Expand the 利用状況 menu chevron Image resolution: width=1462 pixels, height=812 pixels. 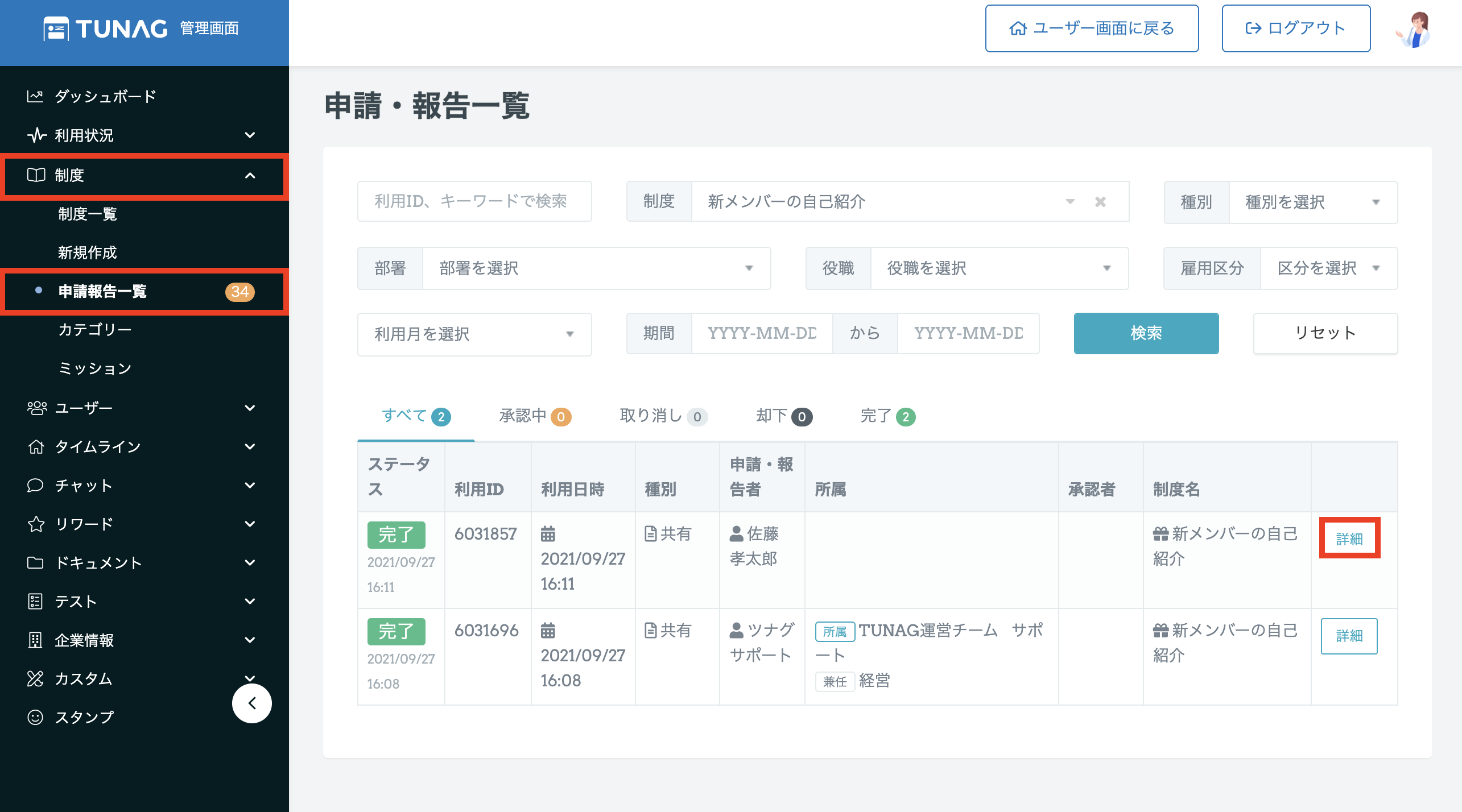click(x=250, y=135)
